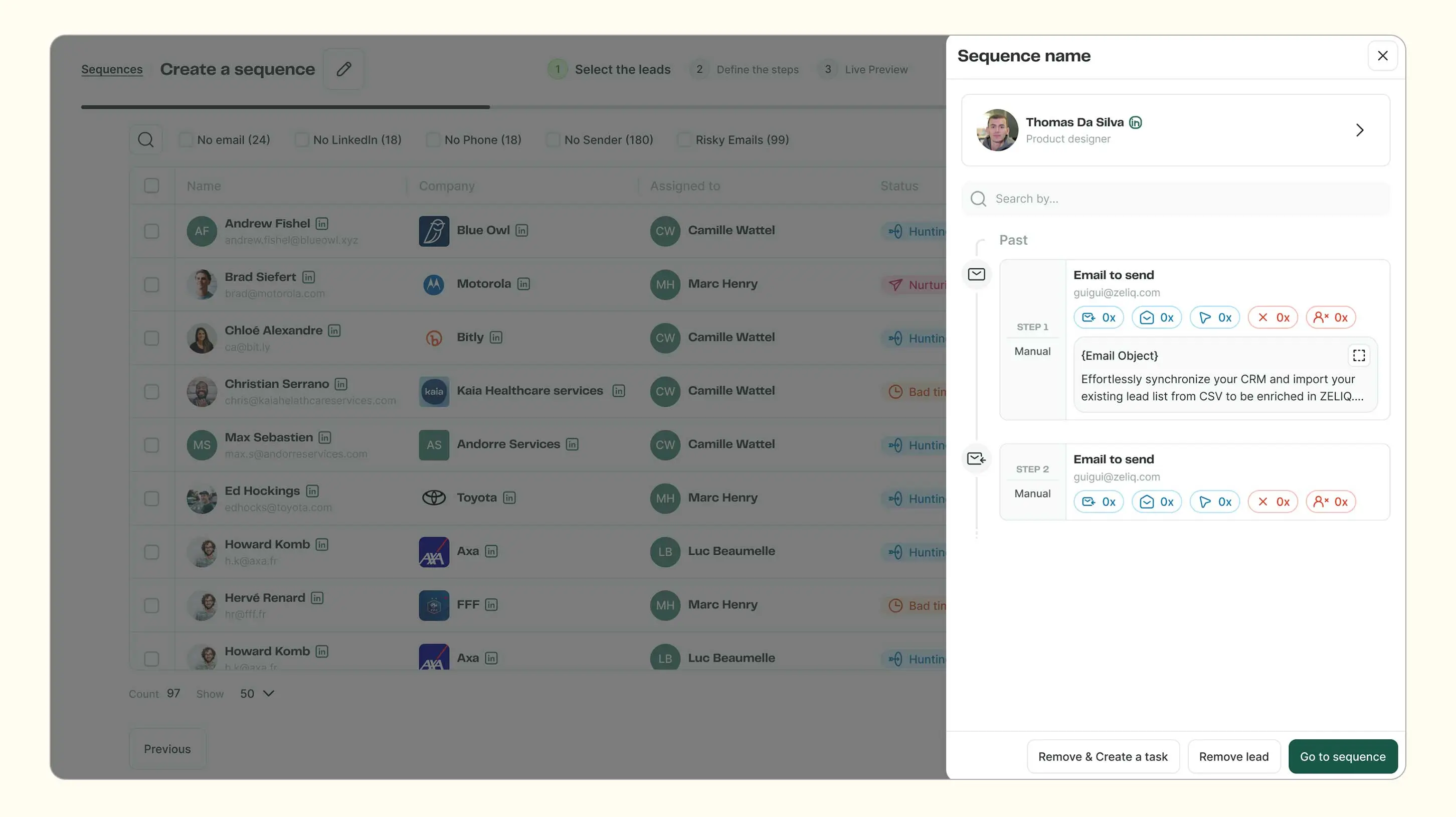The image size is (1456, 817).
Task: Click Step 1 envelope timeline icon
Action: 976,274
